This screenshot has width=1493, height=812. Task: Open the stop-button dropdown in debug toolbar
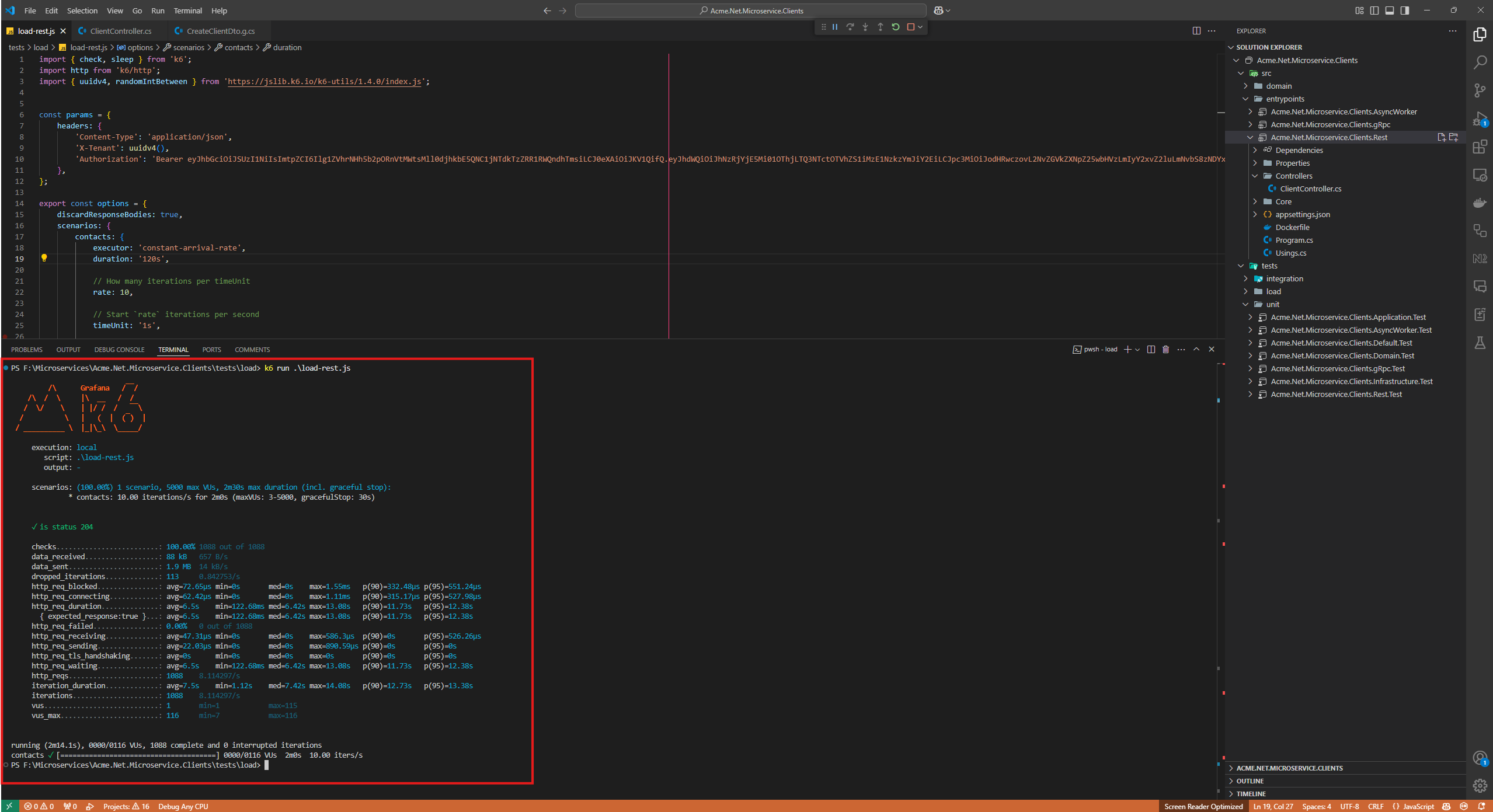(920, 27)
